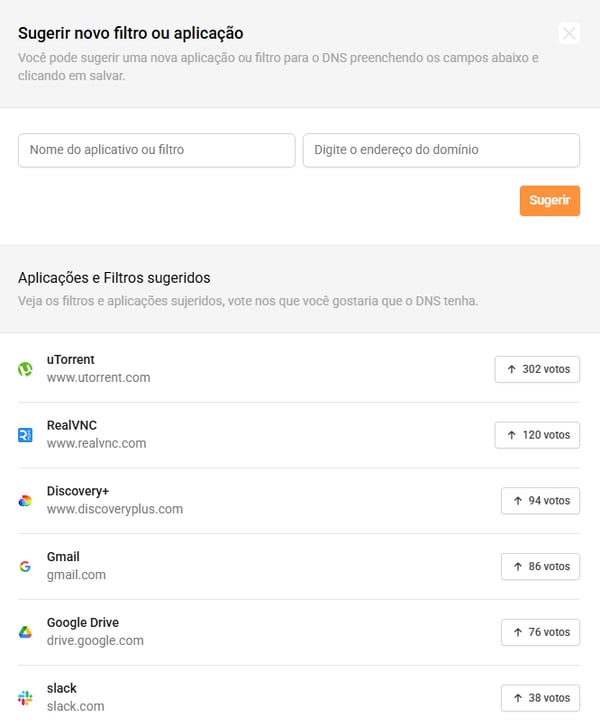The height and width of the screenshot is (726, 600).
Task: Upvote Google Drive with 76 votos
Action: coord(540,632)
